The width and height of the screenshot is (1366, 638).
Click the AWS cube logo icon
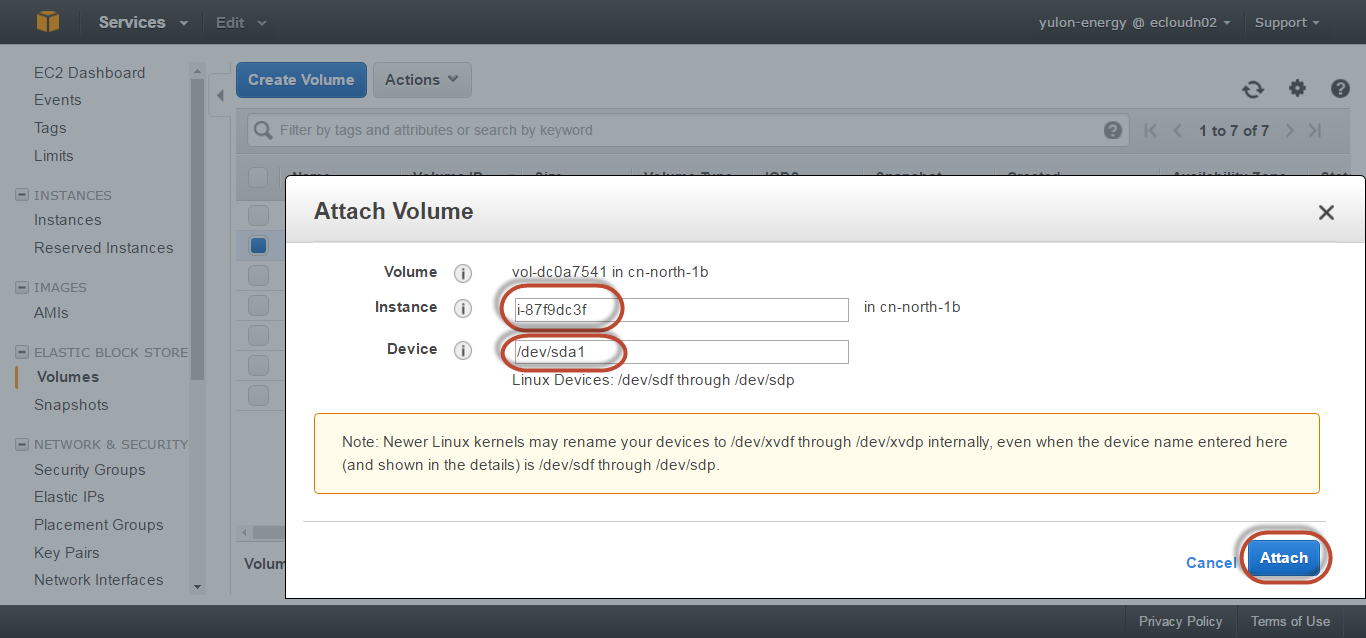tap(49, 22)
